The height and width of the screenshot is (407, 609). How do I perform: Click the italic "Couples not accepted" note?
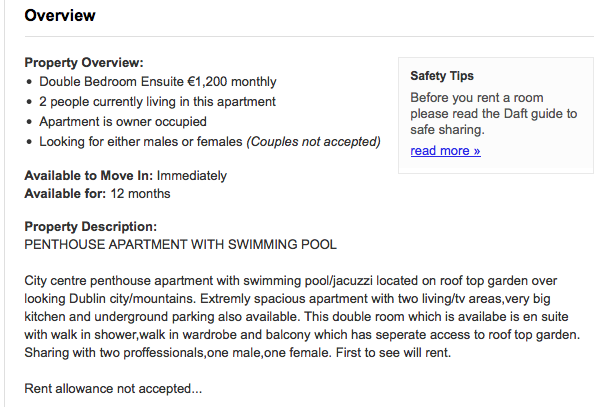coord(313,142)
